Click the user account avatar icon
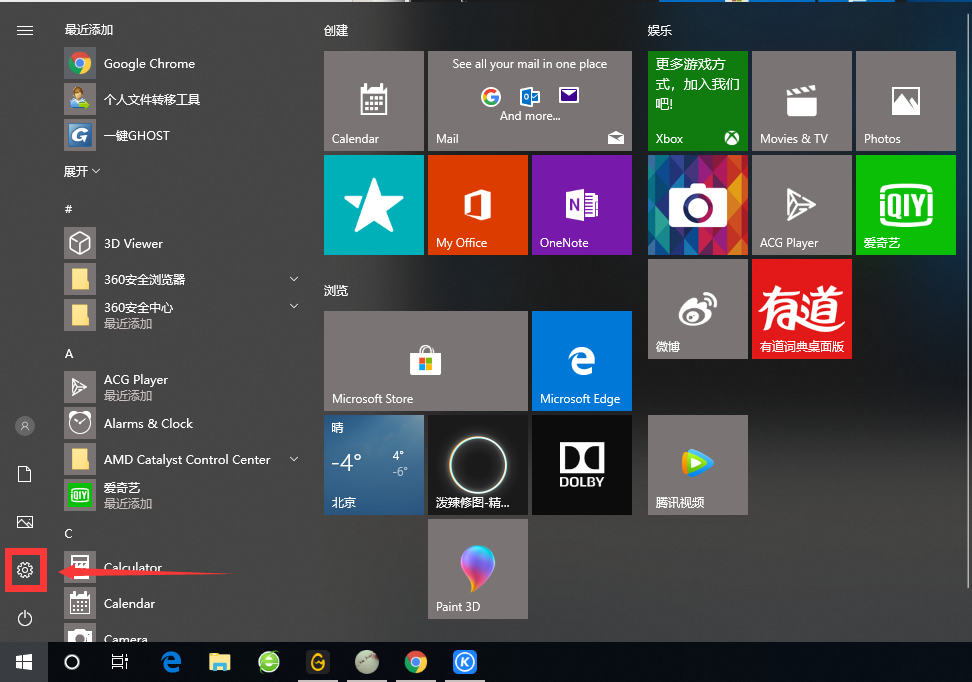972x682 pixels. (x=25, y=426)
